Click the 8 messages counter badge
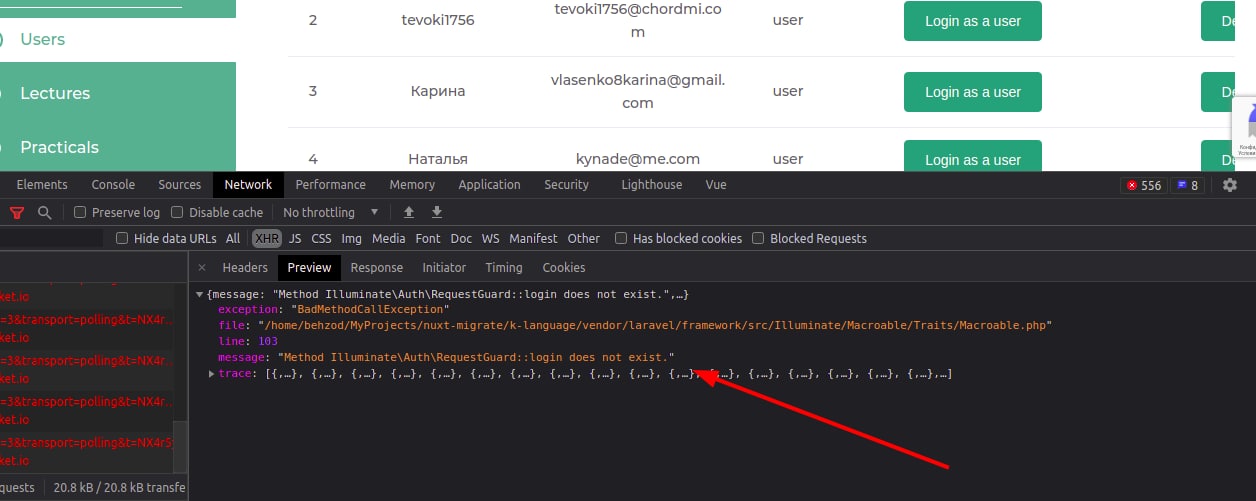1256x501 pixels. [x=1187, y=185]
